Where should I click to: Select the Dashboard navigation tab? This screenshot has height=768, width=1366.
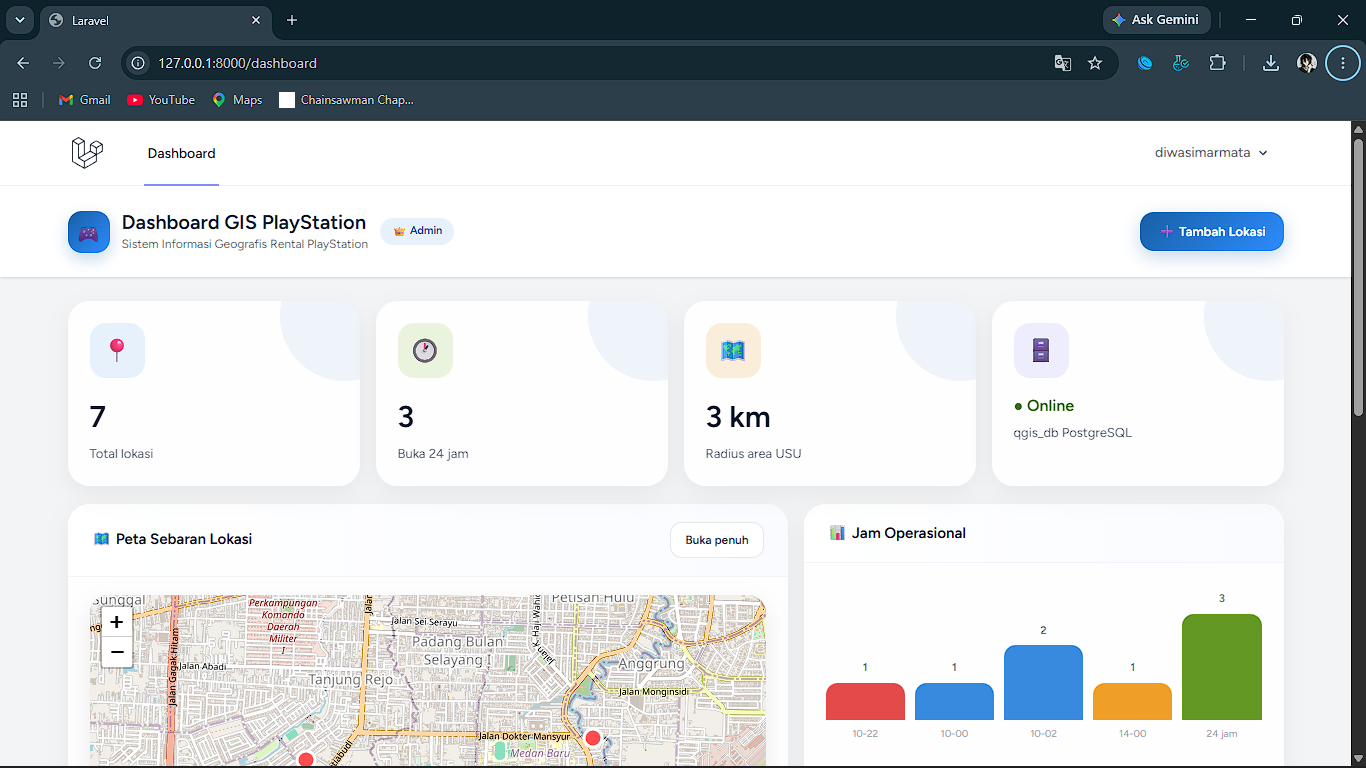pyautogui.click(x=181, y=153)
